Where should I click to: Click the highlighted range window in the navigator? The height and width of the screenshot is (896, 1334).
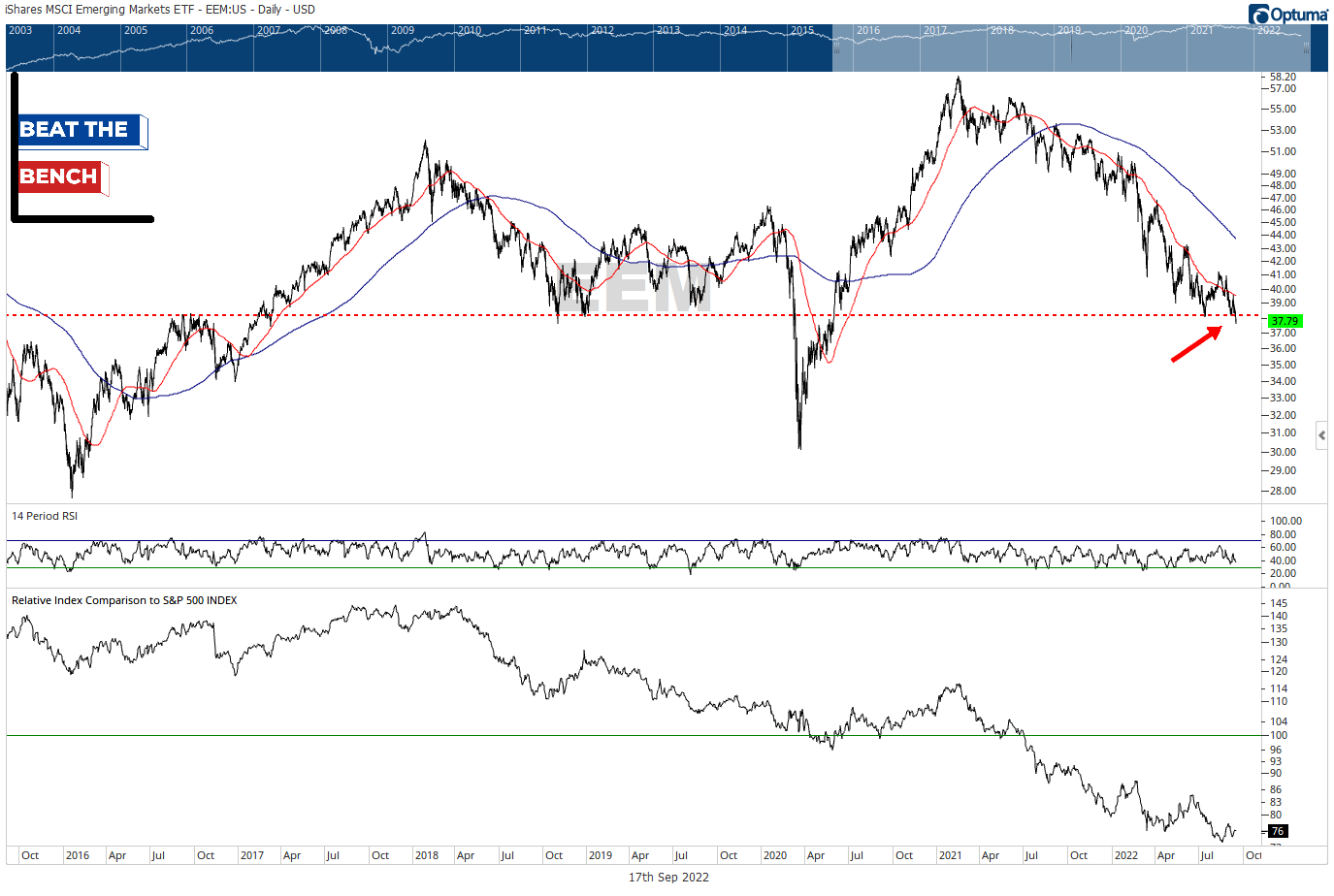click(1071, 48)
